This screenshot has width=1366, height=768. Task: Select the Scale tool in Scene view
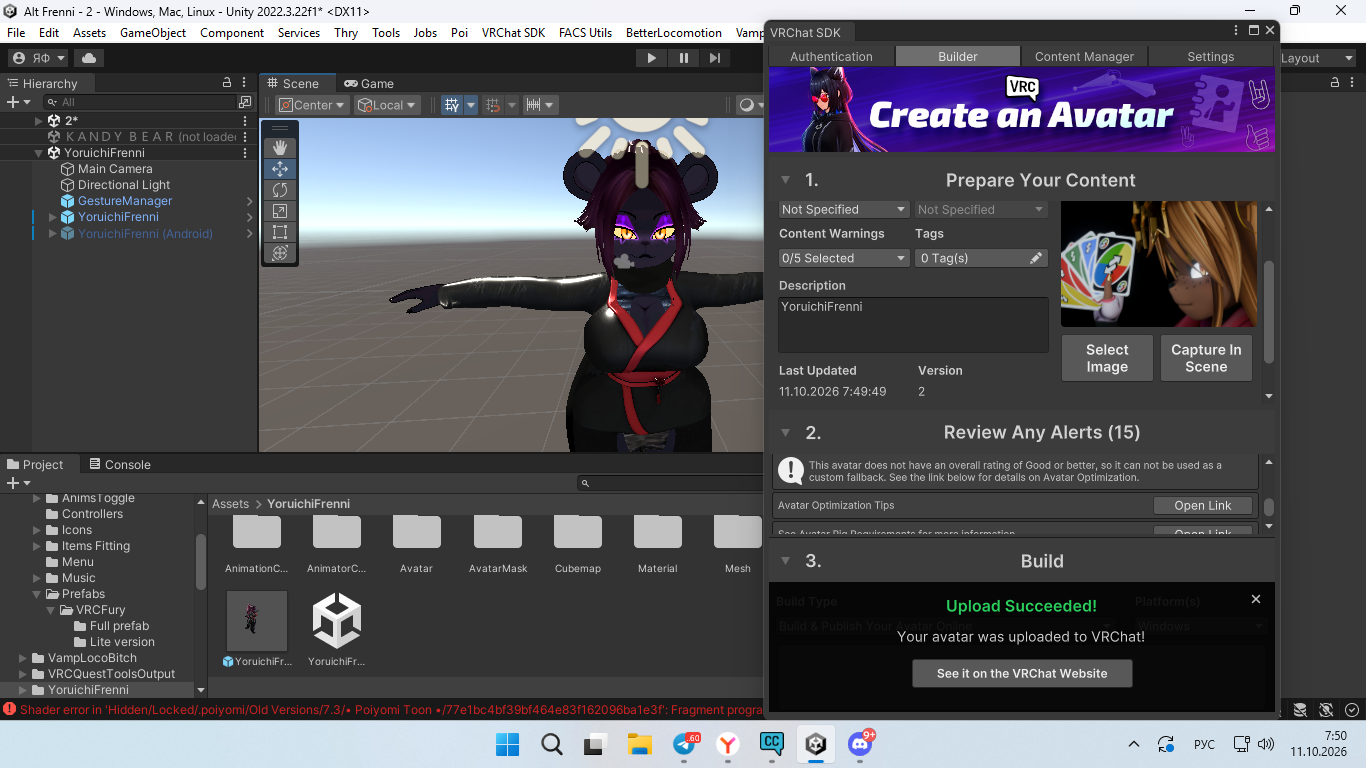tap(280, 211)
